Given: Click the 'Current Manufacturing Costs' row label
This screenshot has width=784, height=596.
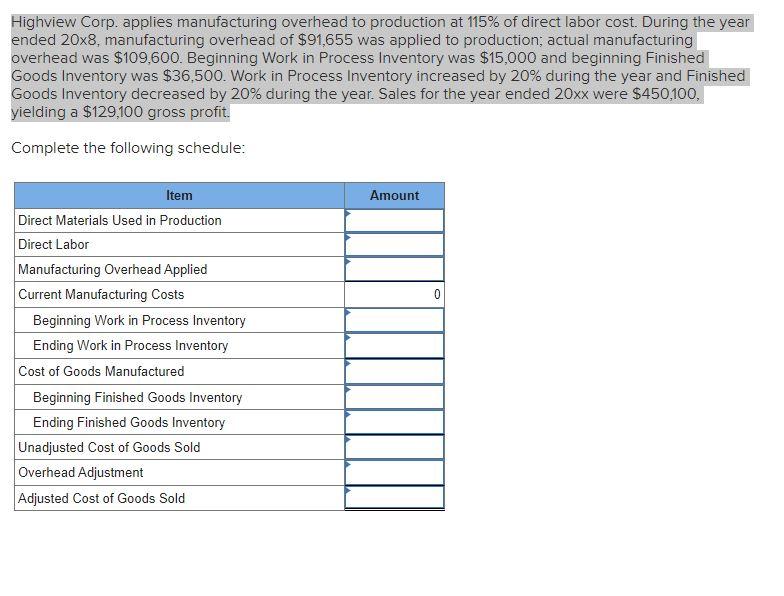Looking at the screenshot, I should click(x=102, y=294).
